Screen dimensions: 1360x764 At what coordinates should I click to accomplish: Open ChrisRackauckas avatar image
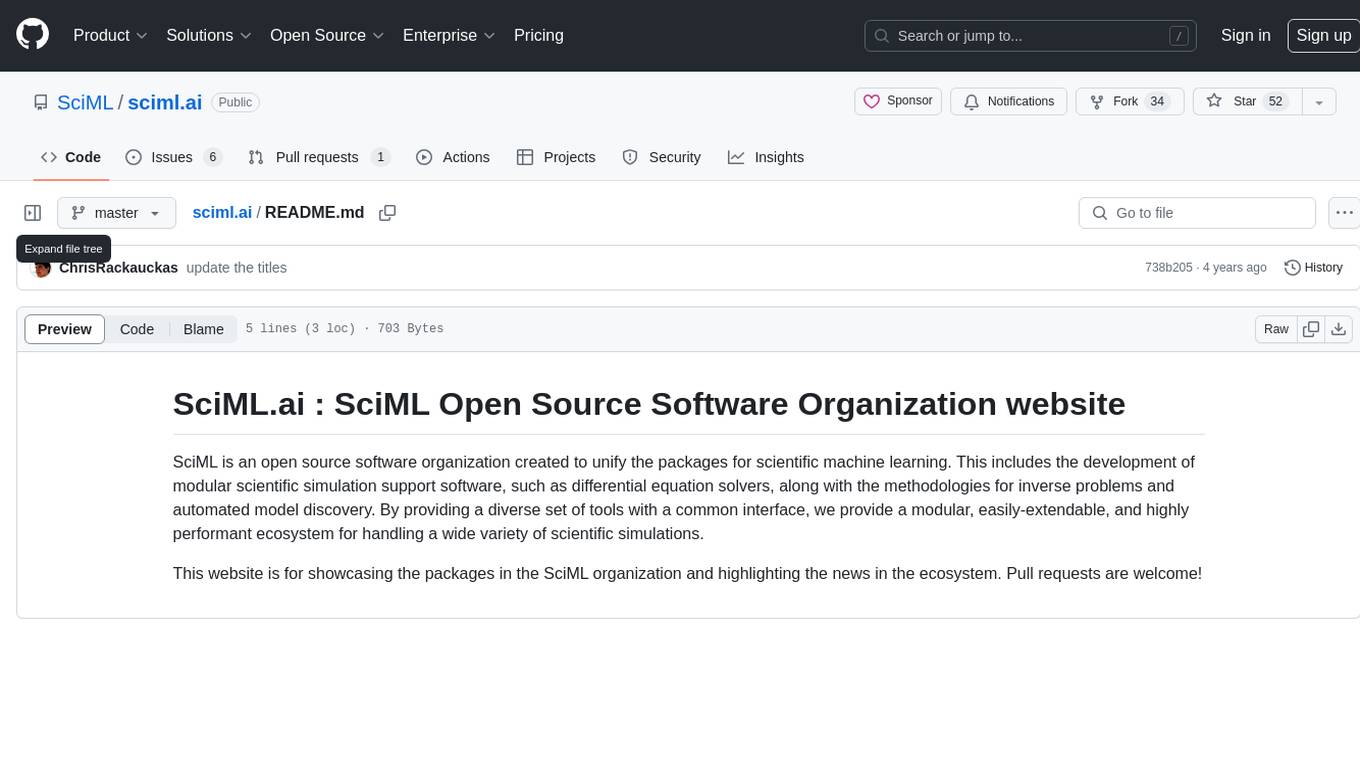click(x=41, y=268)
